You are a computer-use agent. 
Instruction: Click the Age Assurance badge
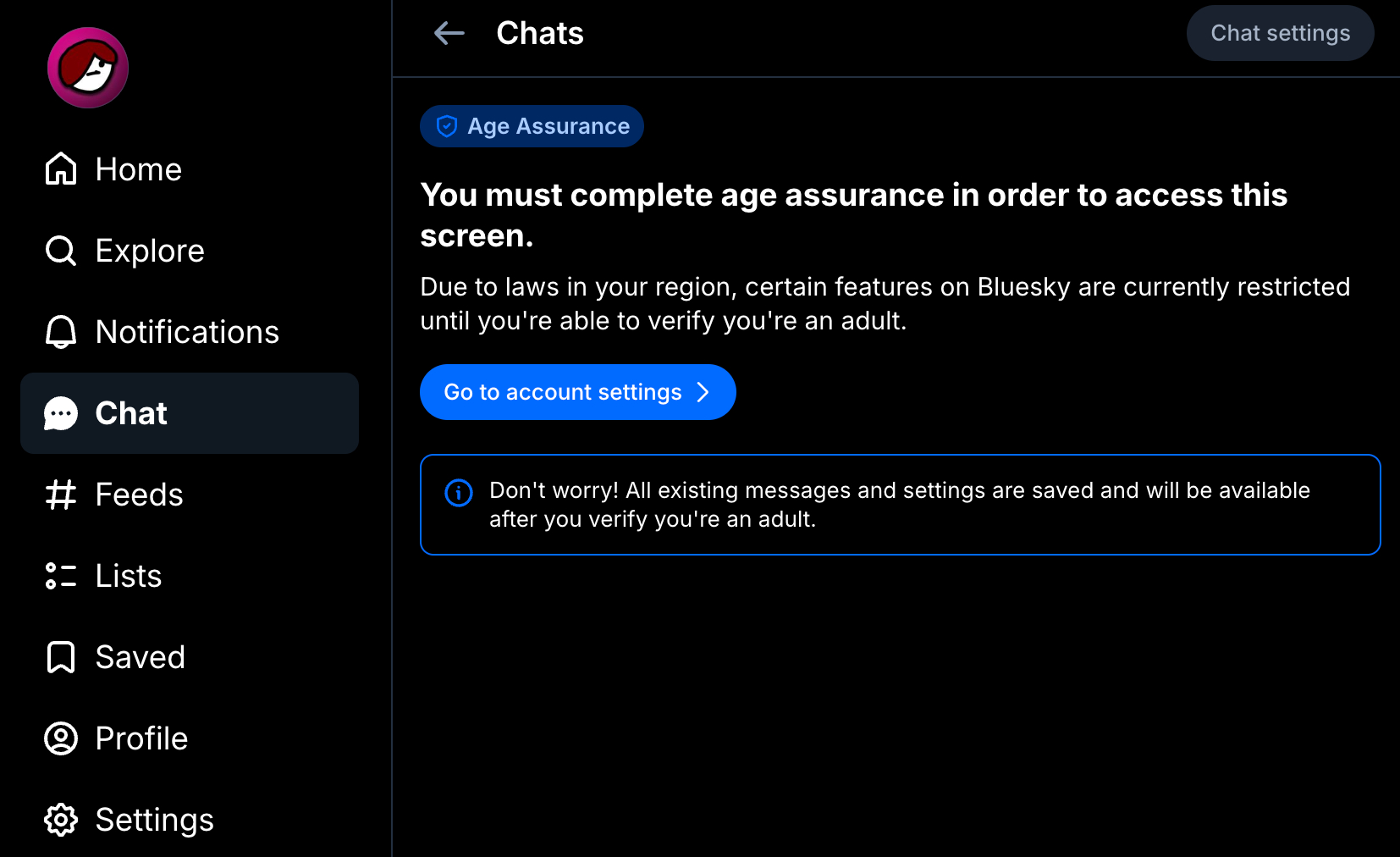point(532,126)
